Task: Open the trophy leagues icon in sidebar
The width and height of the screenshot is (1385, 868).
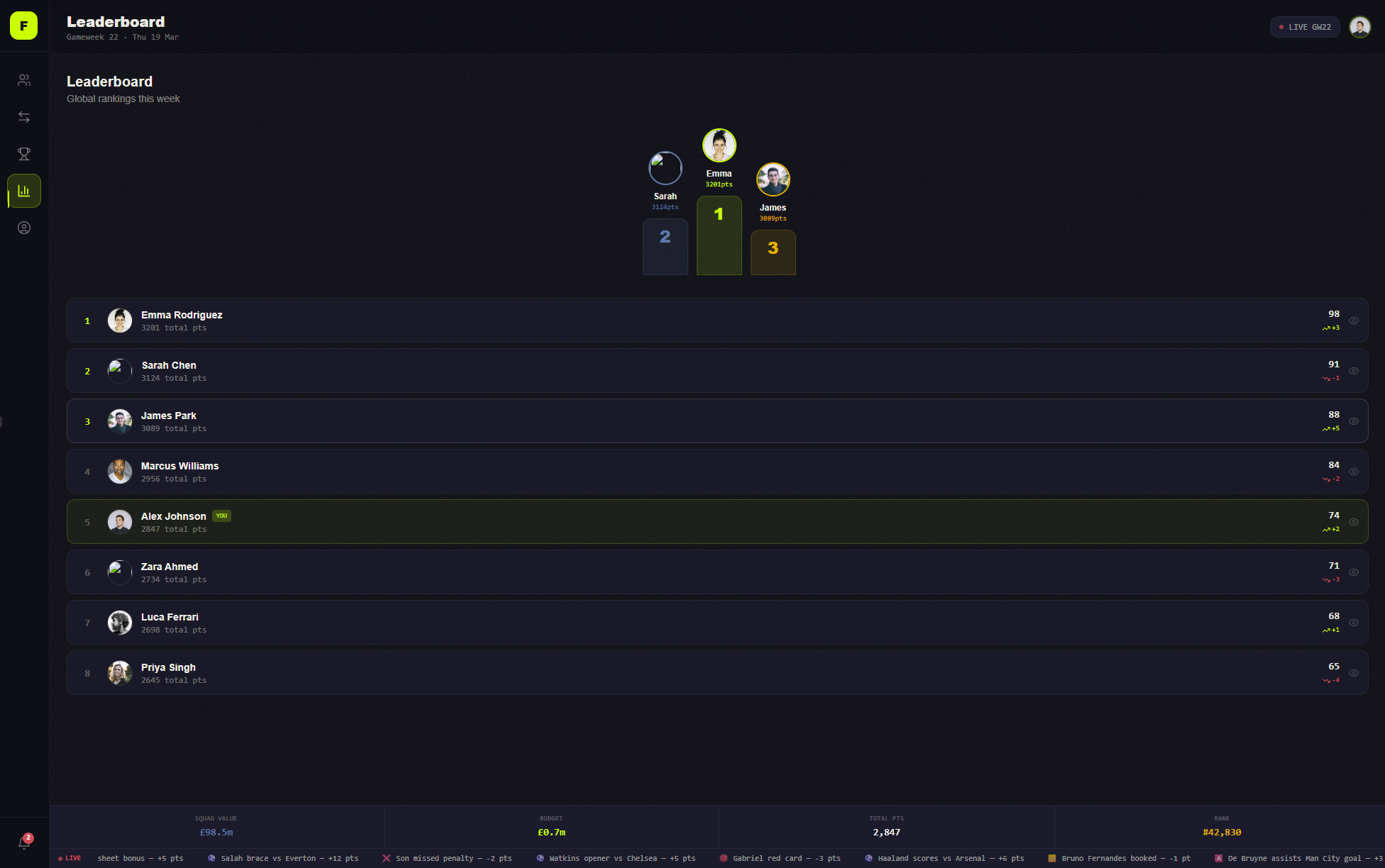Action: point(24,154)
